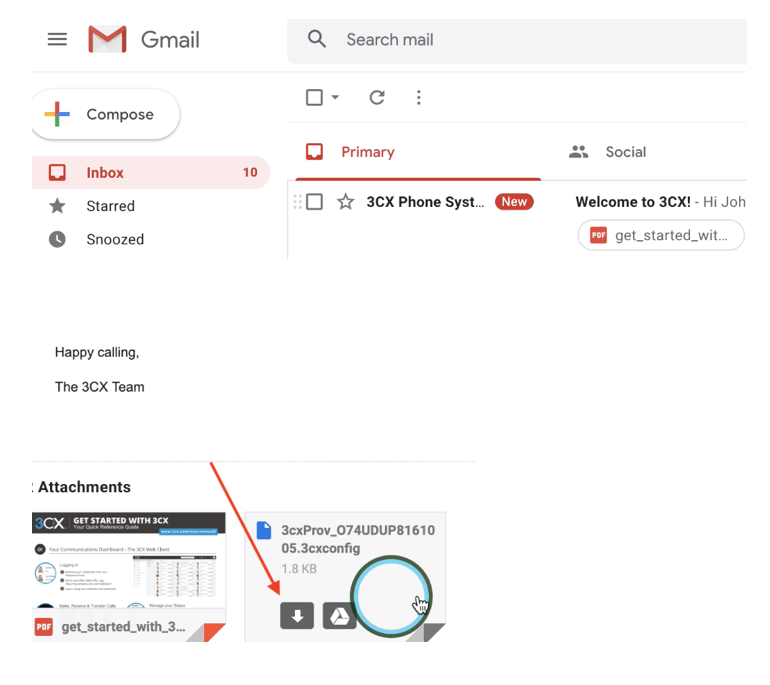Download the 3cxconfig attachment
The height and width of the screenshot is (685, 770).
pyautogui.click(x=297, y=616)
